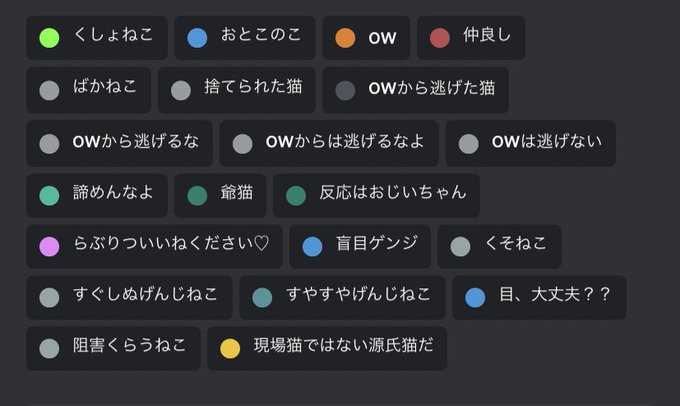Click the mint green dot beside 諦めんなよ
The height and width of the screenshot is (406, 680).
pos(49,195)
